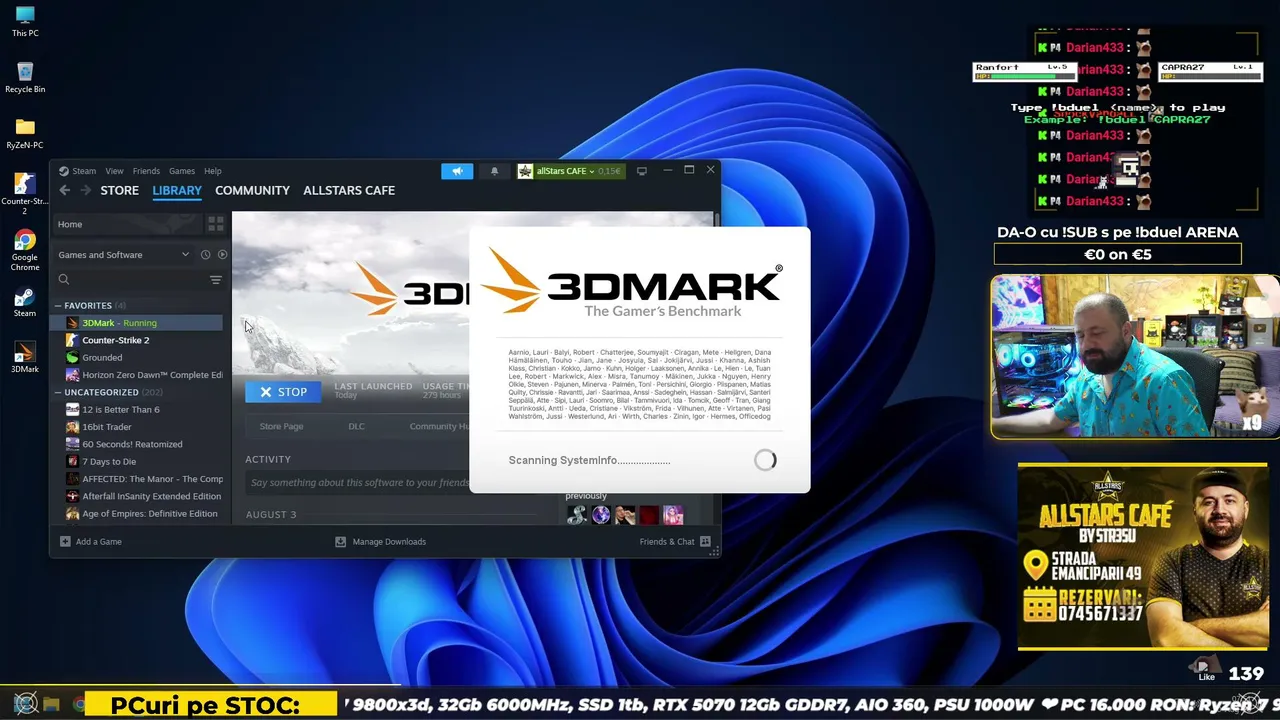Open Steam announcements megaphone button
The width and height of the screenshot is (1280, 720).
click(x=457, y=171)
